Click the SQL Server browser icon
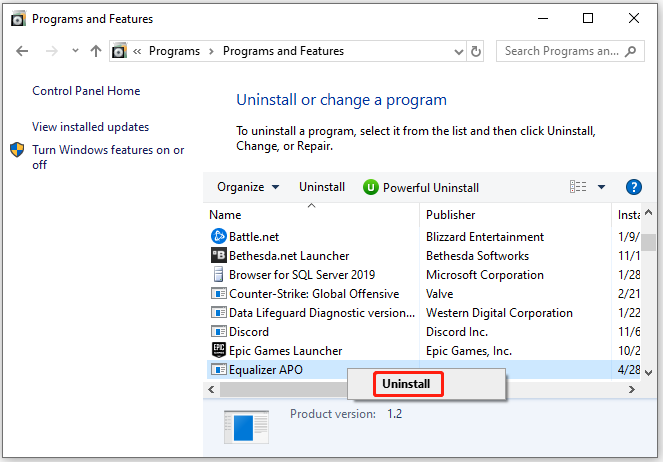This screenshot has width=663, height=462. point(219,274)
